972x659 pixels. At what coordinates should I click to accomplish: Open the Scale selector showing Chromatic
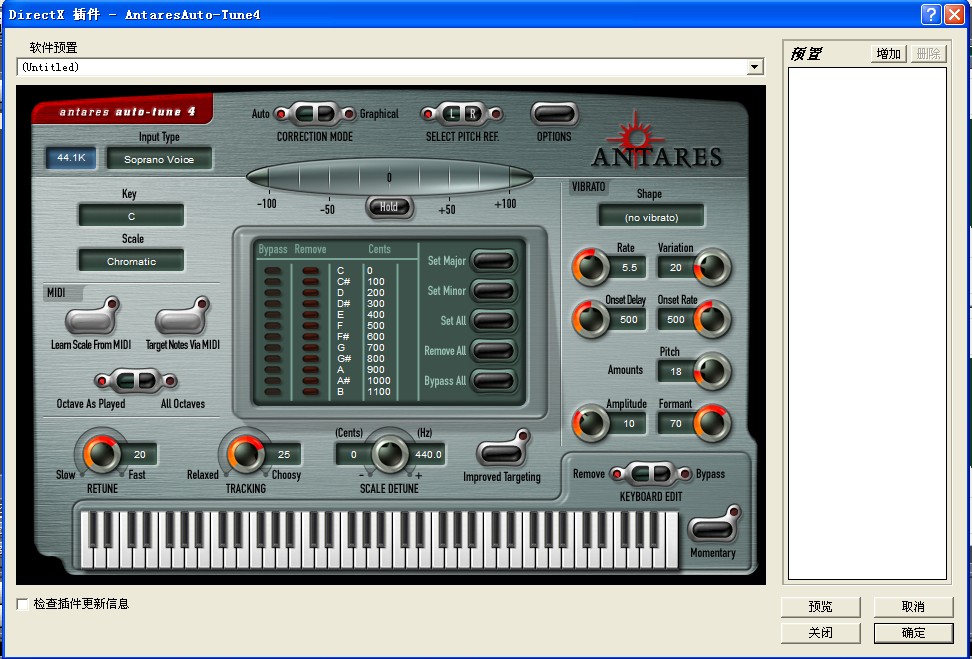[131, 262]
